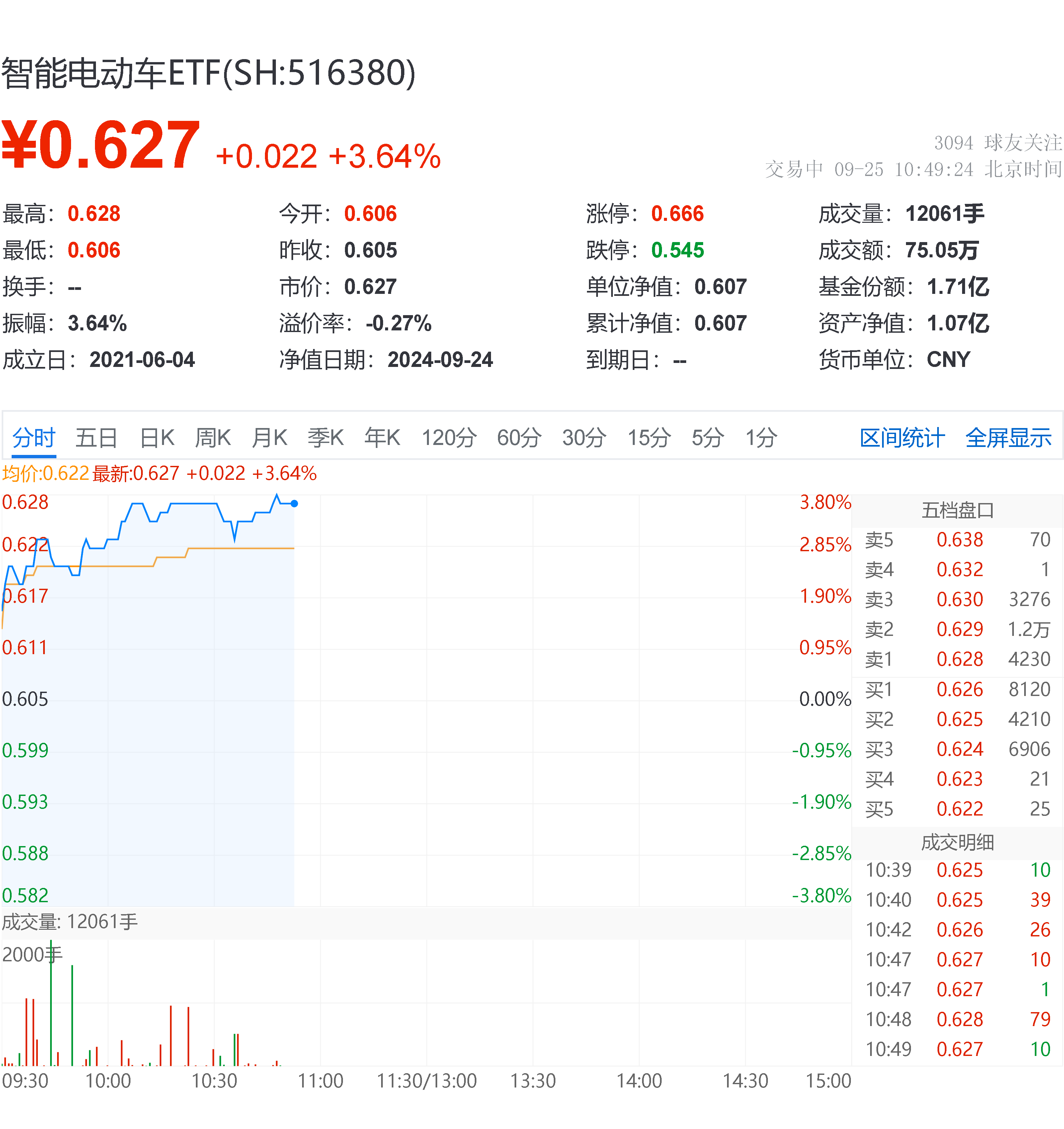Open the 15分 interval tab
The height and width of the screenshot is (1129, 1064).
pyautogui.click(x=649, y=438)
